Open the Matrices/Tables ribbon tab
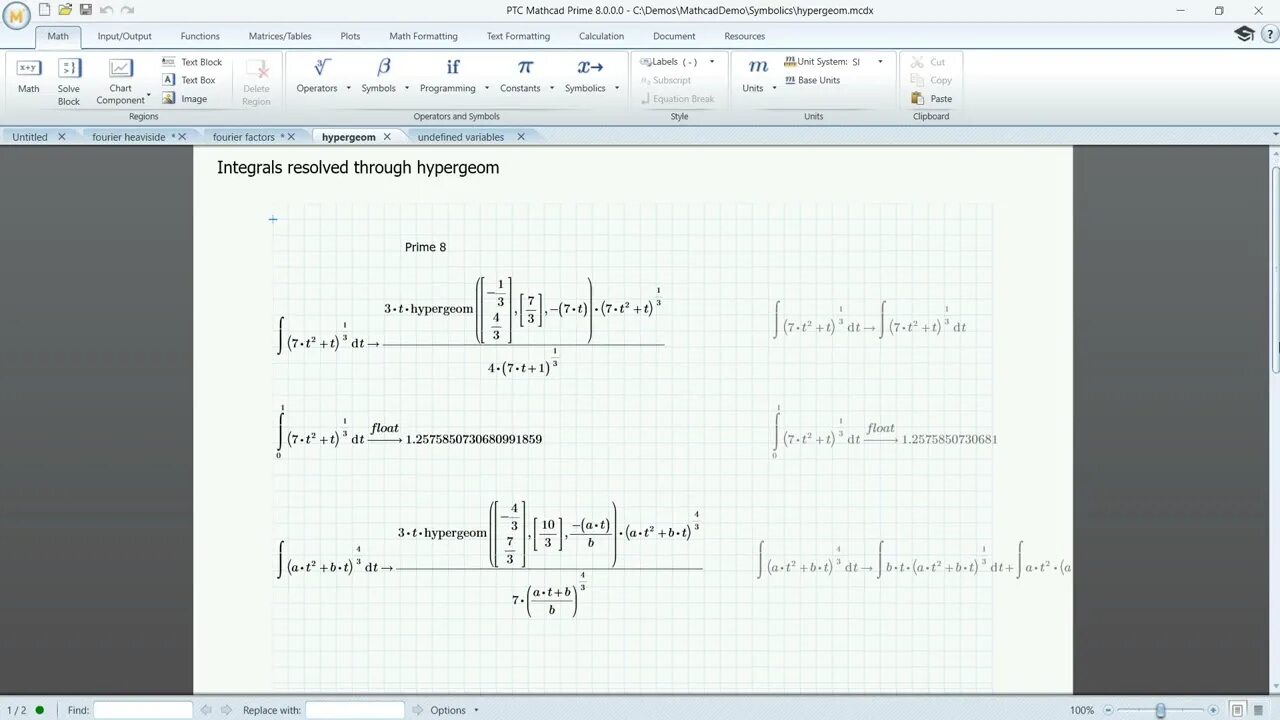This screenshot has height=720, width=1280. pyautogui.click(x=279, y=36)
